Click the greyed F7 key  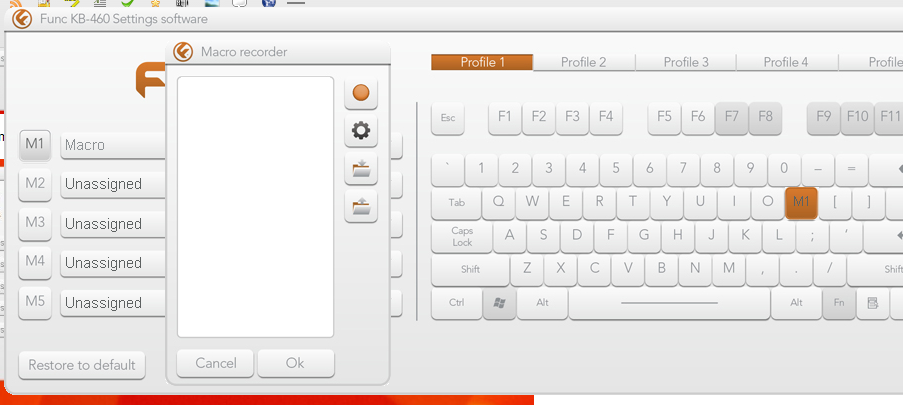coord(732,118)
